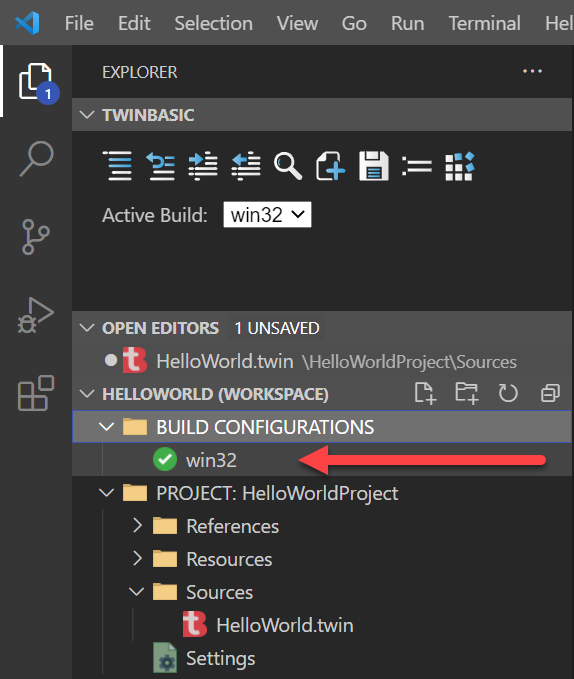
Task: Open the Terminal menu
Action: (x=484, y=23)
